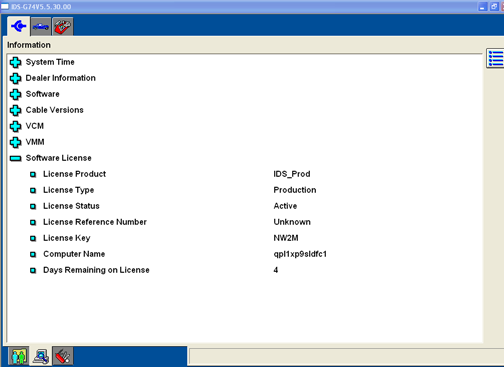504x367 pixels.
Task: Minimize the IDS window
Action: tap(482, 7)
